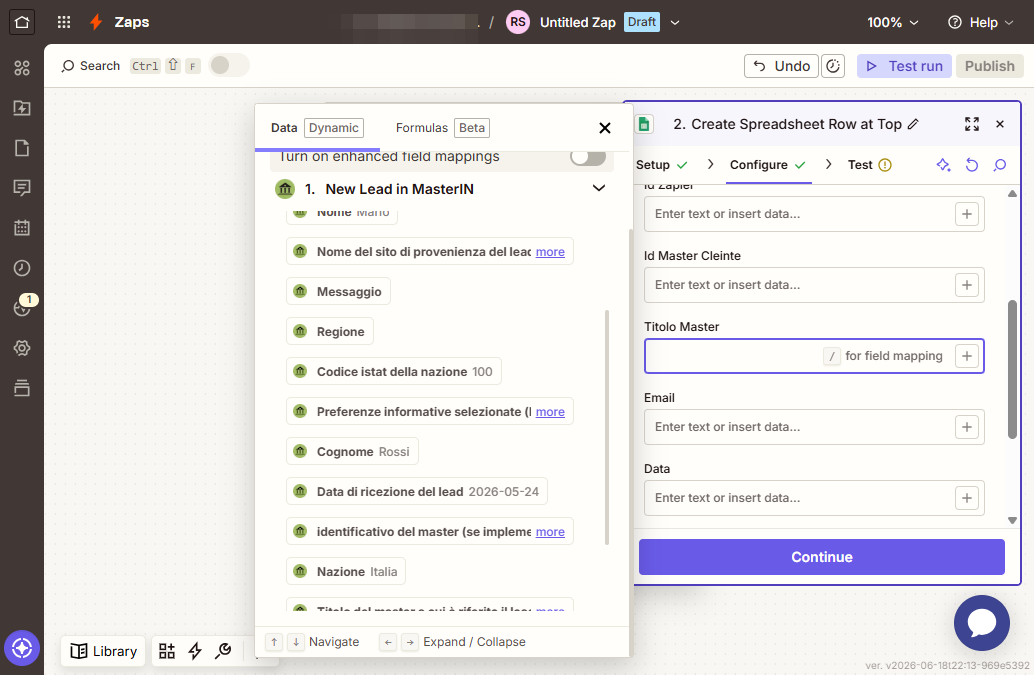Open the Untitled Zap dropdown arrow
The width and height of the screenshot is (1034, 675).
point(675,22)
